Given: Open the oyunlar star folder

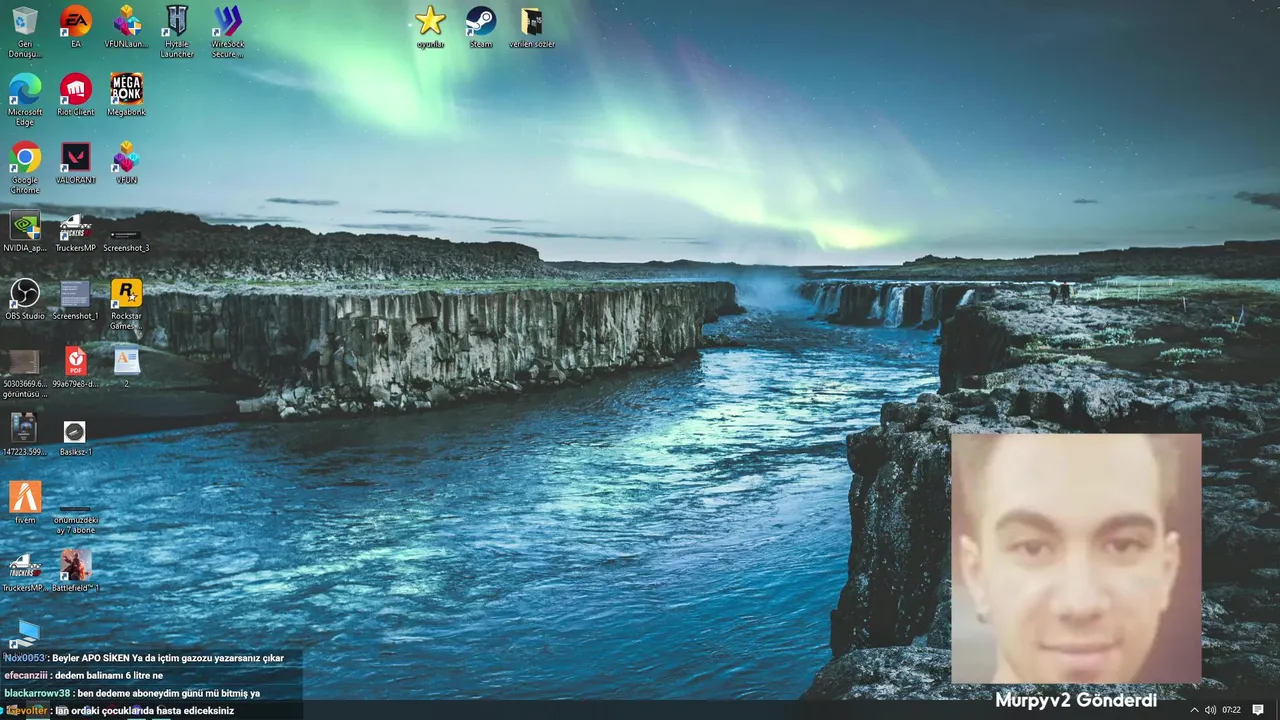Looking at the screenshot, I should (430, 27).
